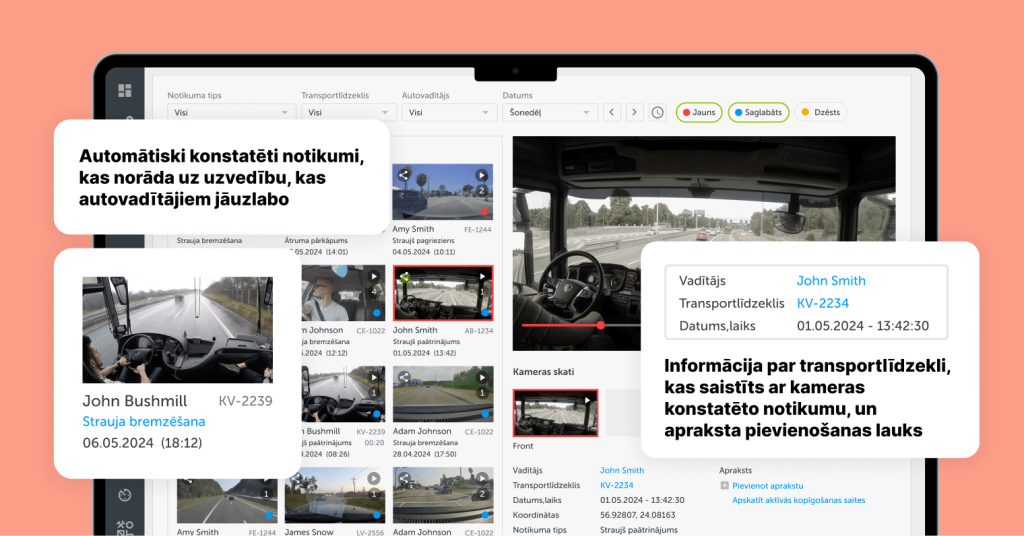Play the James Snow LV-2556 clip

374,479
